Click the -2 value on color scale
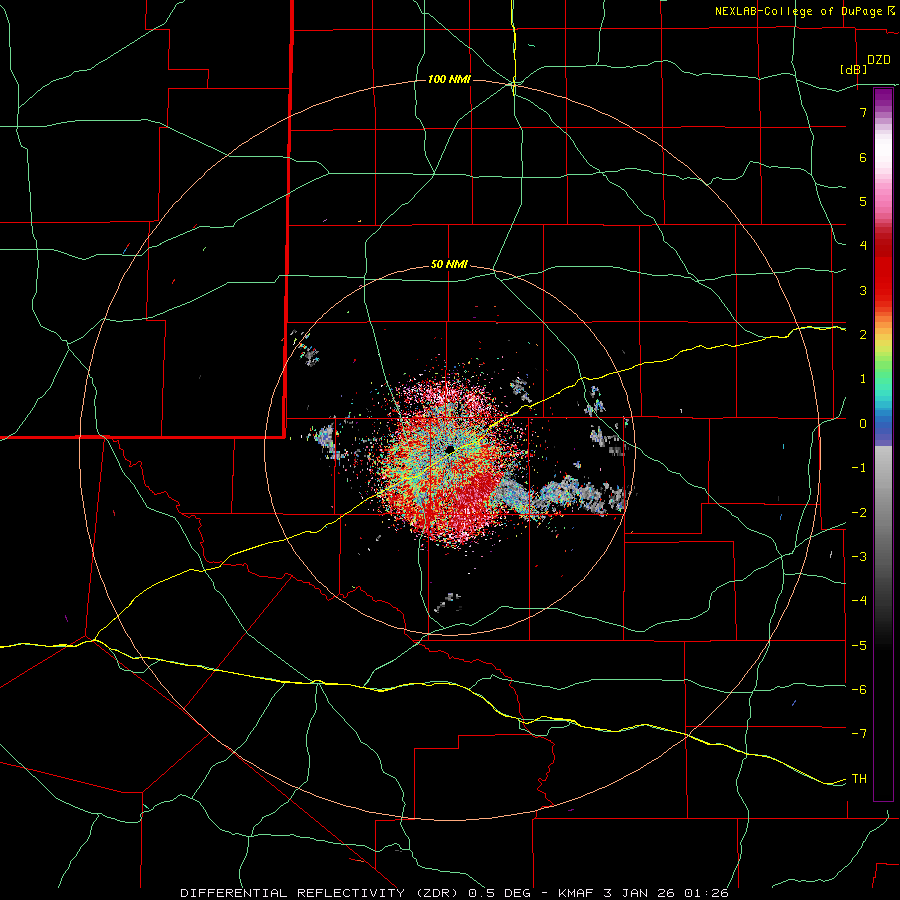Screen dimensions: 900x900 (x=859, y=512)
